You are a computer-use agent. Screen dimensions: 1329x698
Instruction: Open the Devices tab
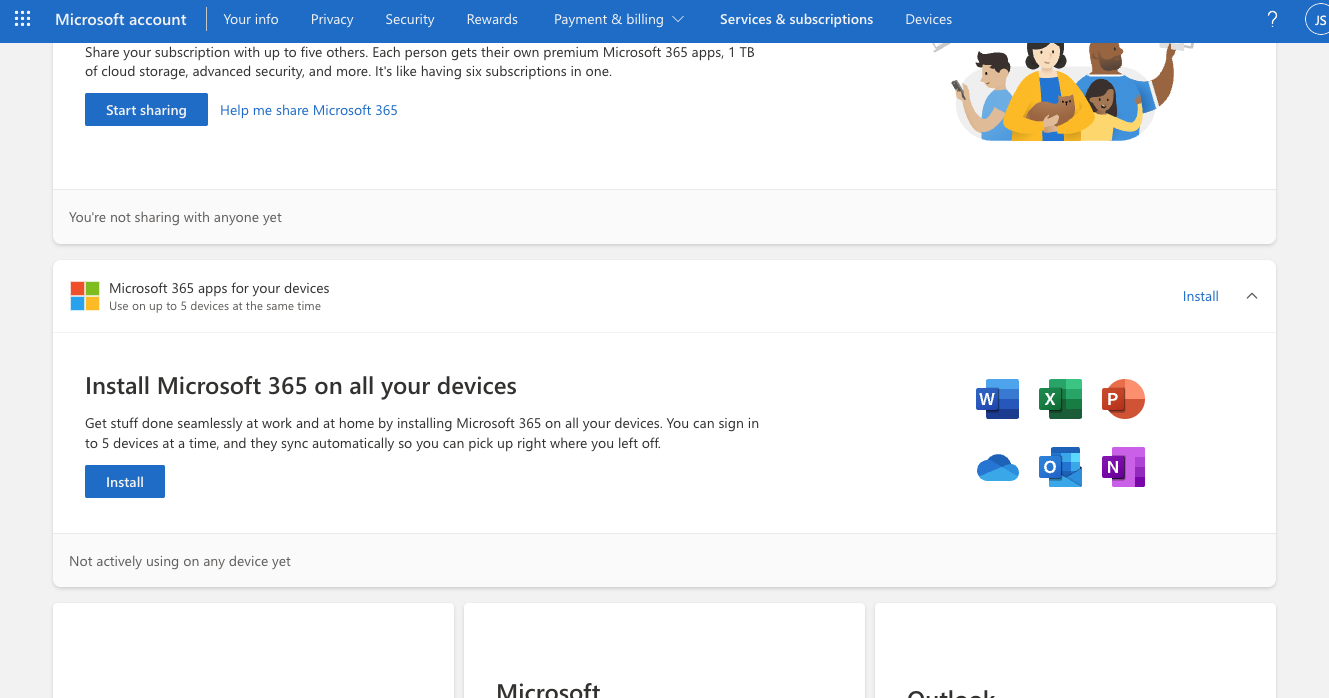pyautogui.click(x=929, y=19)
